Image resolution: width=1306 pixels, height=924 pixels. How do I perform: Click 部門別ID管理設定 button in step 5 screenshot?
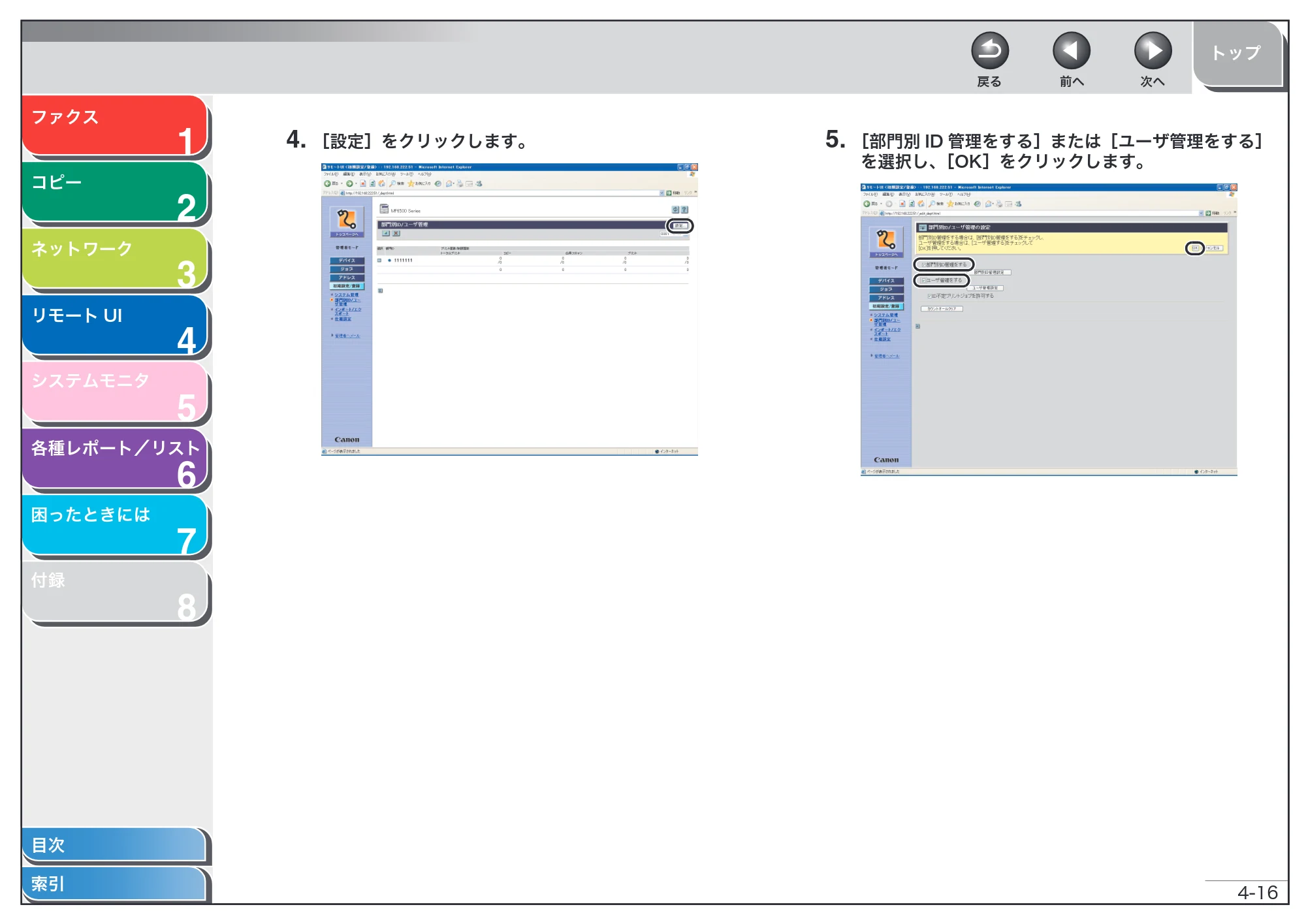pyautogui.click(x=992, y=272)
